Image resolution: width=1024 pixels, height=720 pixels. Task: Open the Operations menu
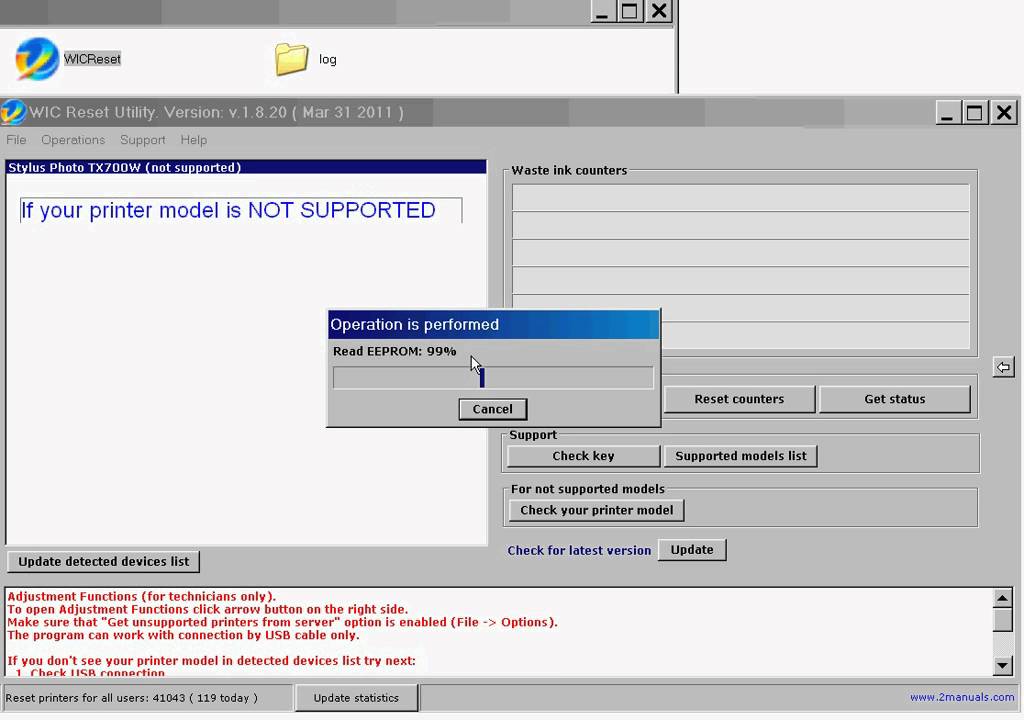click(x=73, y=140)
